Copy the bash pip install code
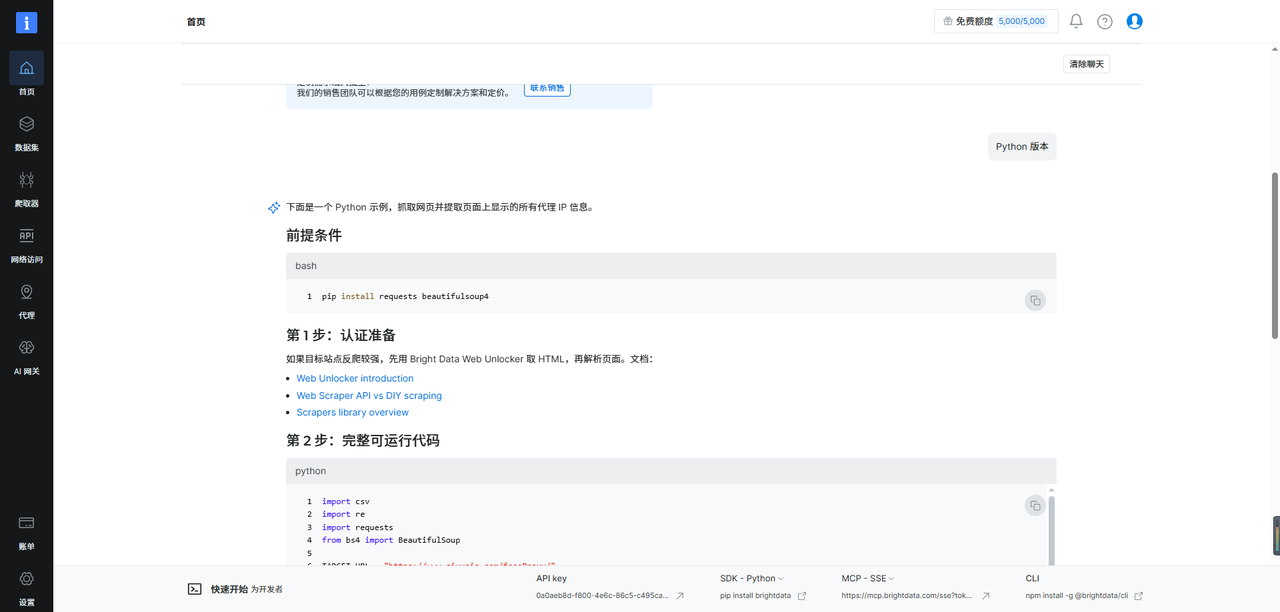The height and width of the screenshot is (612, 1280). point(1035,300)
